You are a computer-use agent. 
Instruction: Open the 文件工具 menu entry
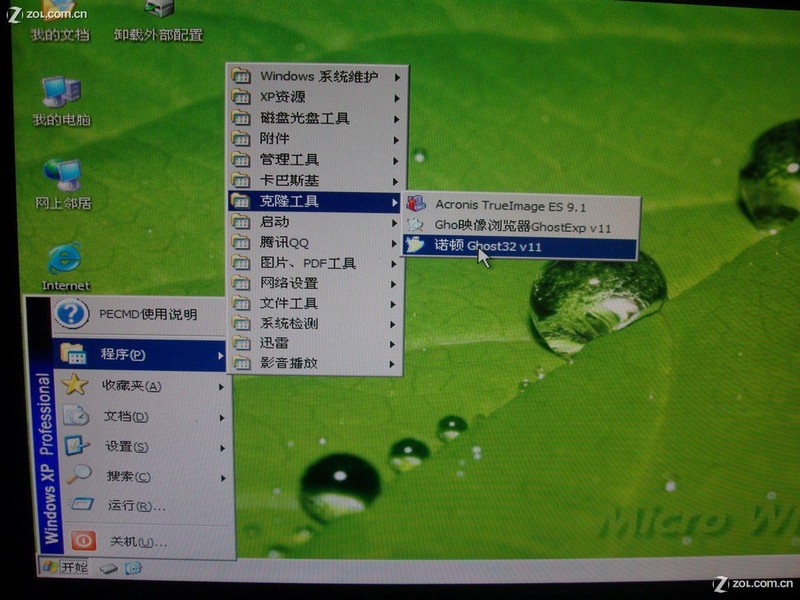[x=314, y=304]
